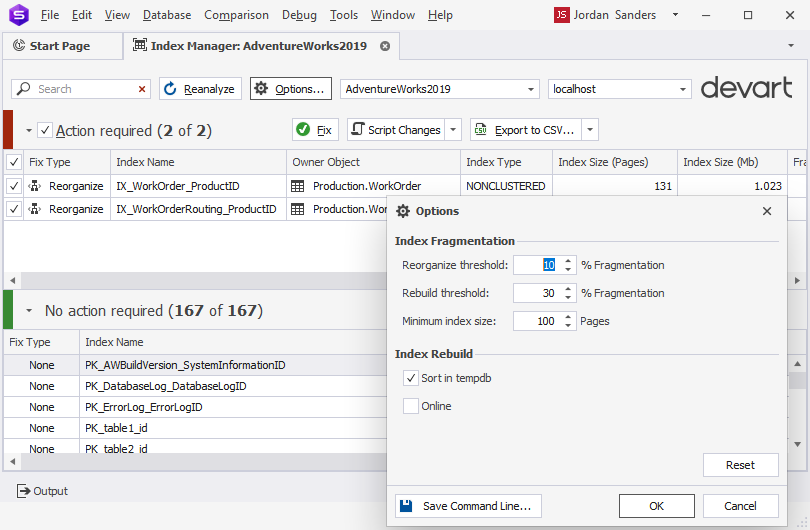Screen dimensions: 810x530
Task: Click the Save Command Line floppy icon
Action: click(407, 506)
